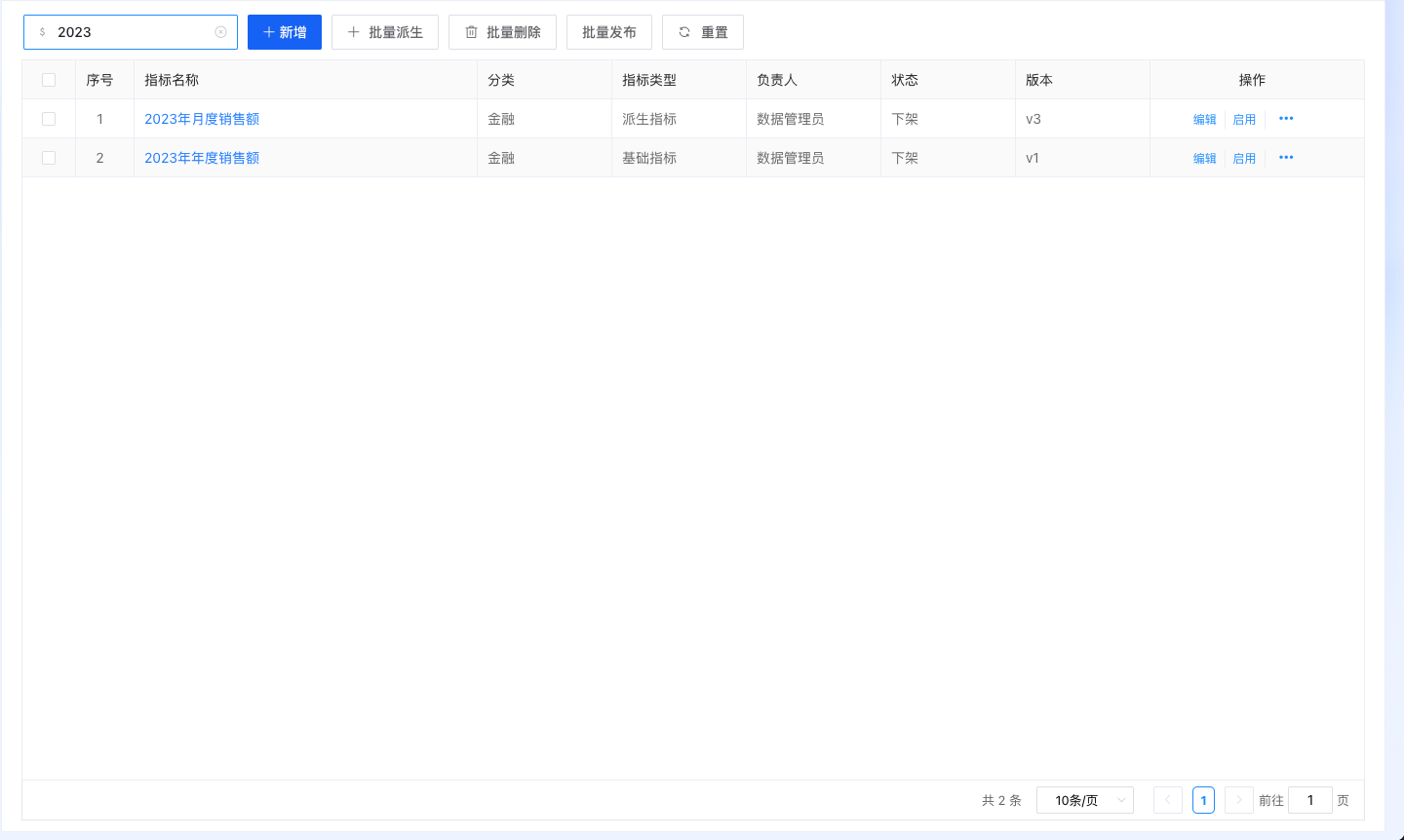Click the 批量删除 trash button
The image size is (1404, 840).
click(502, 32)
